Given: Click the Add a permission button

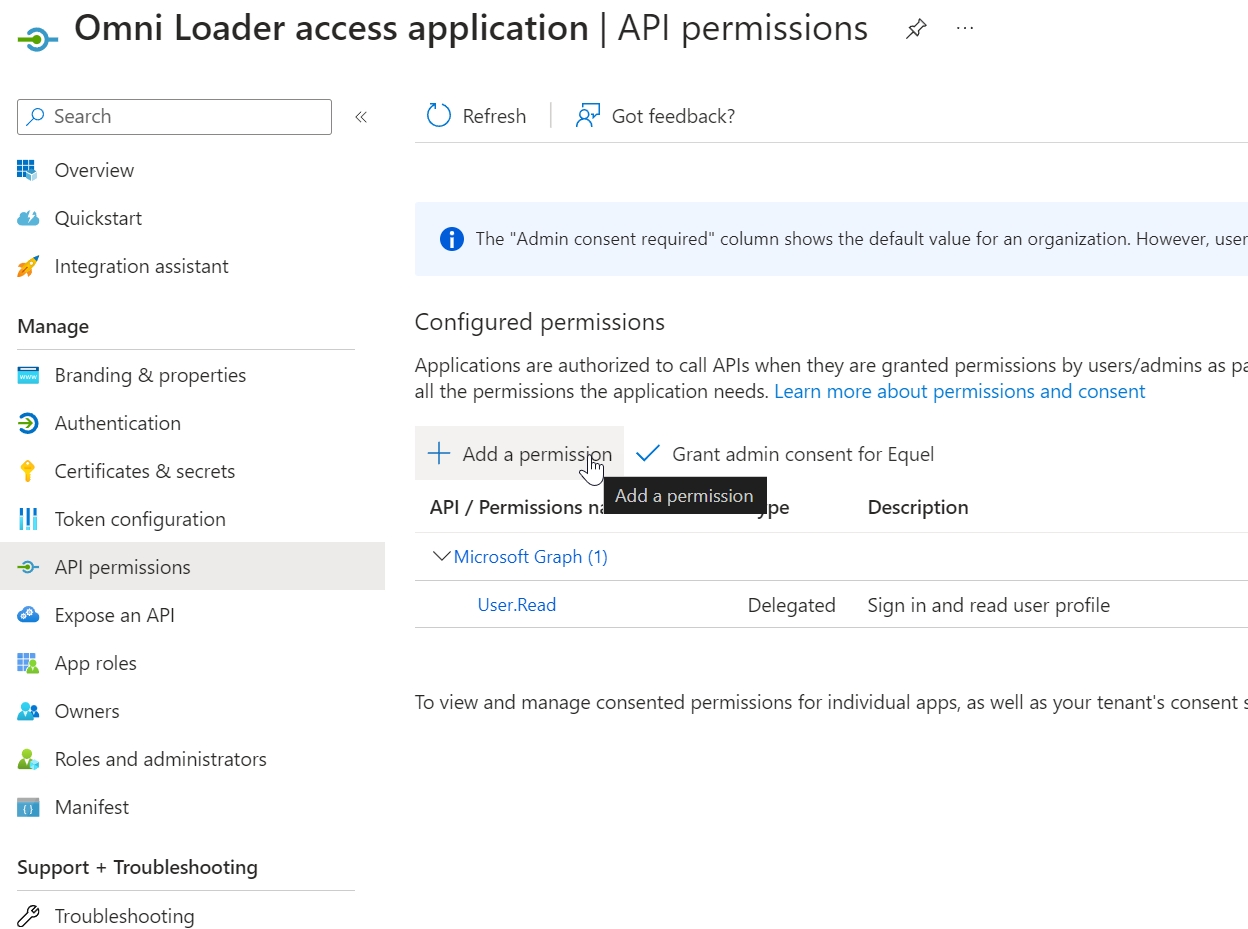Looking at the screenshot, I should tap(520, 454).
